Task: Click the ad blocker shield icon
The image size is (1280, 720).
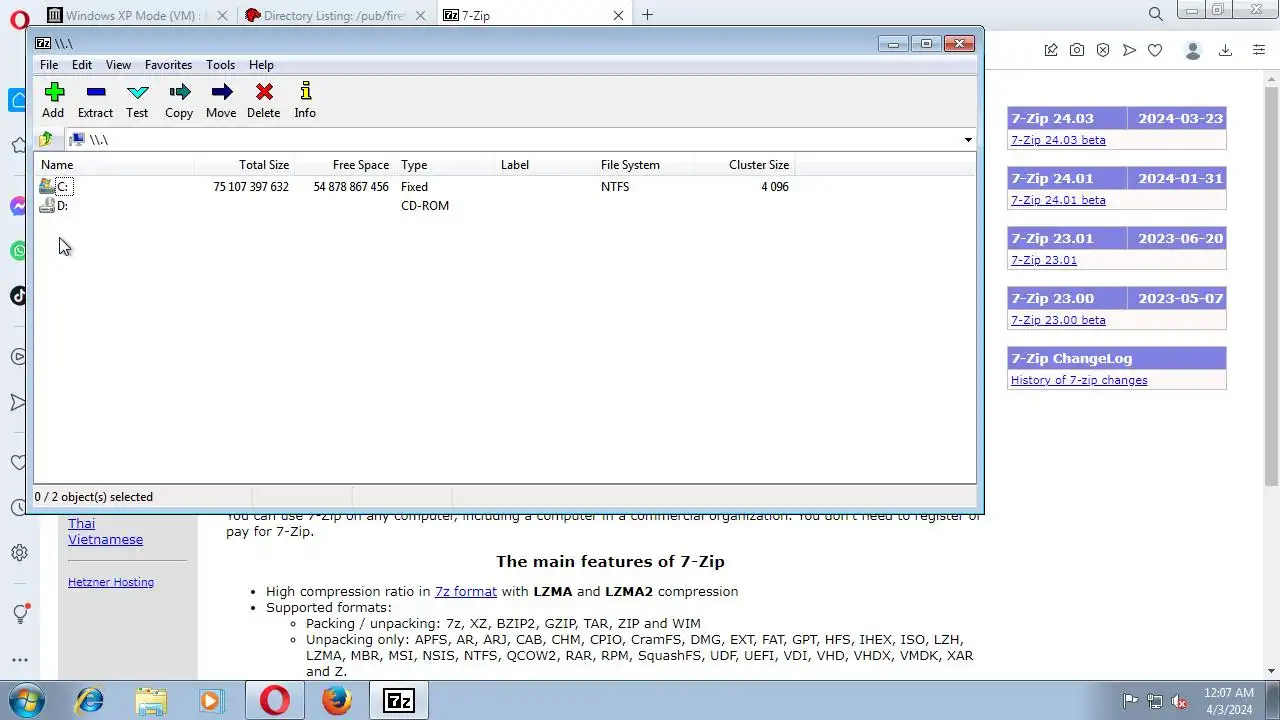Action: coord(1103,50)
